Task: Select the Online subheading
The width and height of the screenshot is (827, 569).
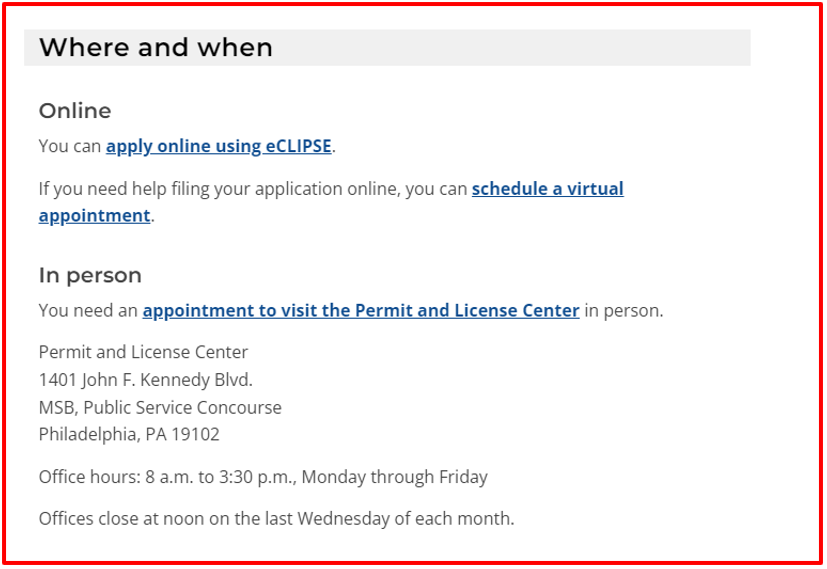Action: pyautogui.click(x=75, y=111)
